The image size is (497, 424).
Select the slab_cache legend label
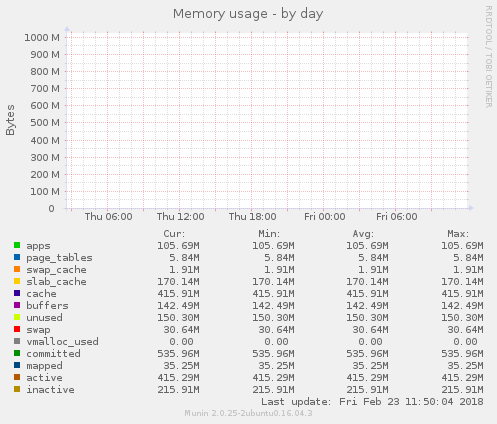(56, 282)
